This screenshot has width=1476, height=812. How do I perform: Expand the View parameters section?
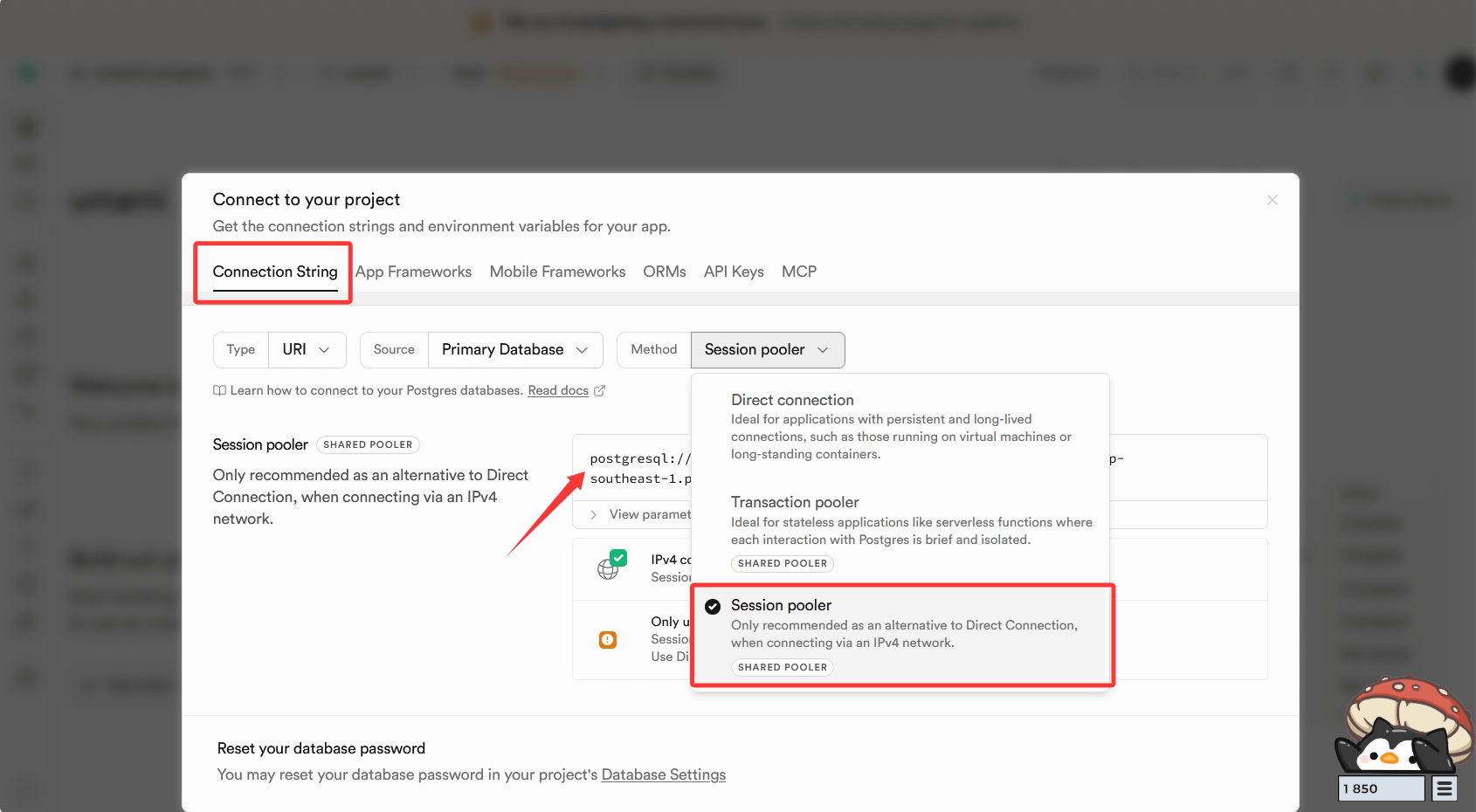(x=640, y=514)
